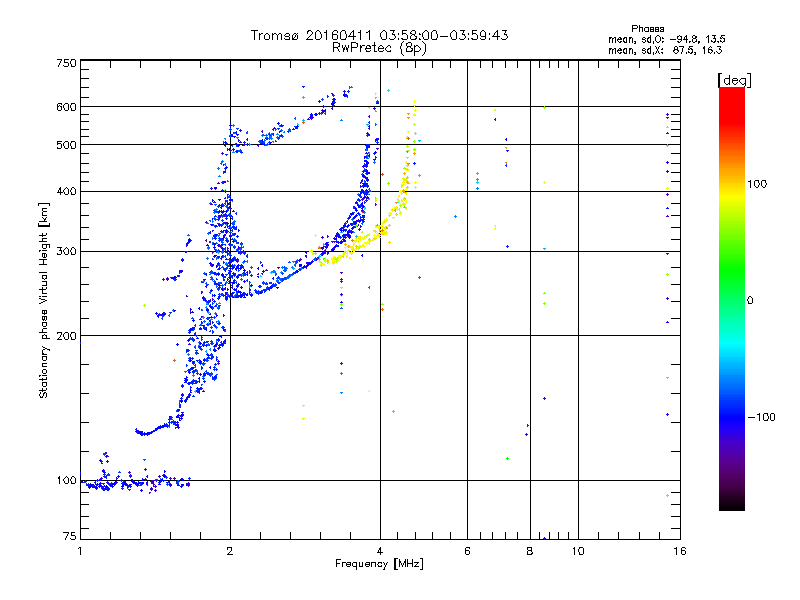Click x-axis tick label "8"

click(530, 551)
